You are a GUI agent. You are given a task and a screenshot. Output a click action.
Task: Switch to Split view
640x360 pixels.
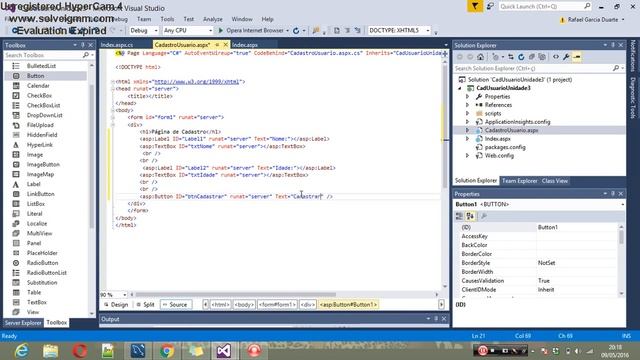pos(146,304)
